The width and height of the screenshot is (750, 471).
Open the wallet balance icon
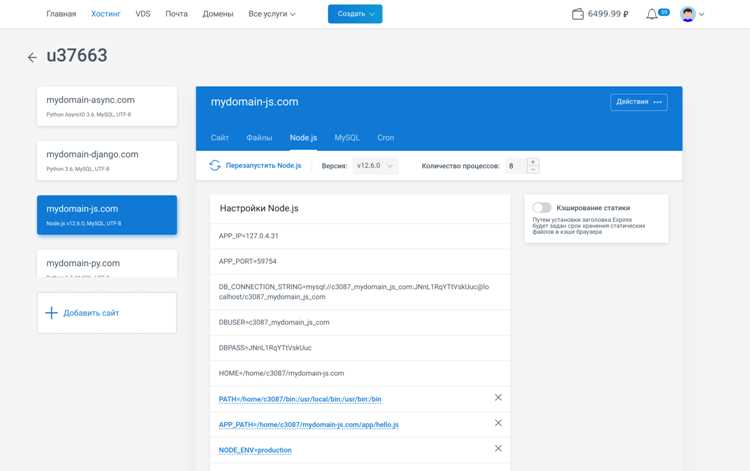pos(578,14)
